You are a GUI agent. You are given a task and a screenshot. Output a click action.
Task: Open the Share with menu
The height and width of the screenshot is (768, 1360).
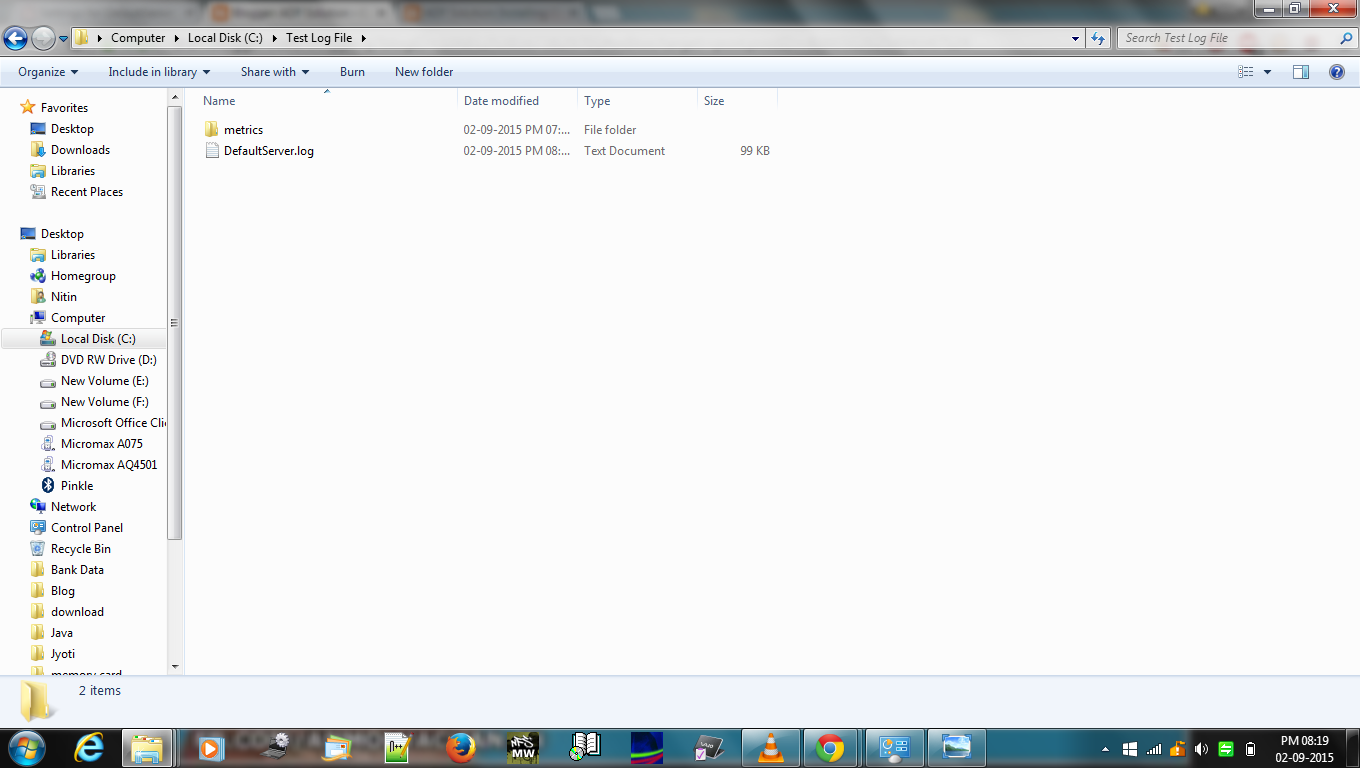pos(275,72)
